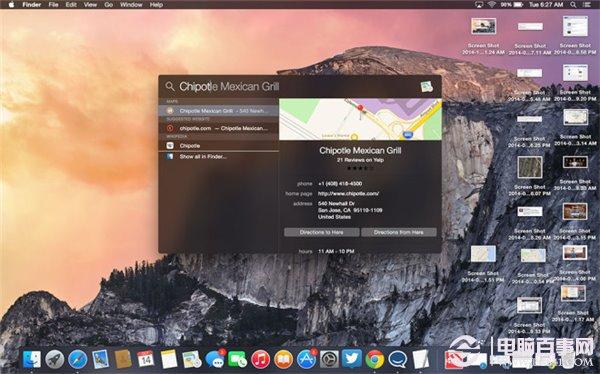This screenshot has width=600, height=374.
Task: Click the Chipotle Mexican Grill preview title
Action: (360, 150)
